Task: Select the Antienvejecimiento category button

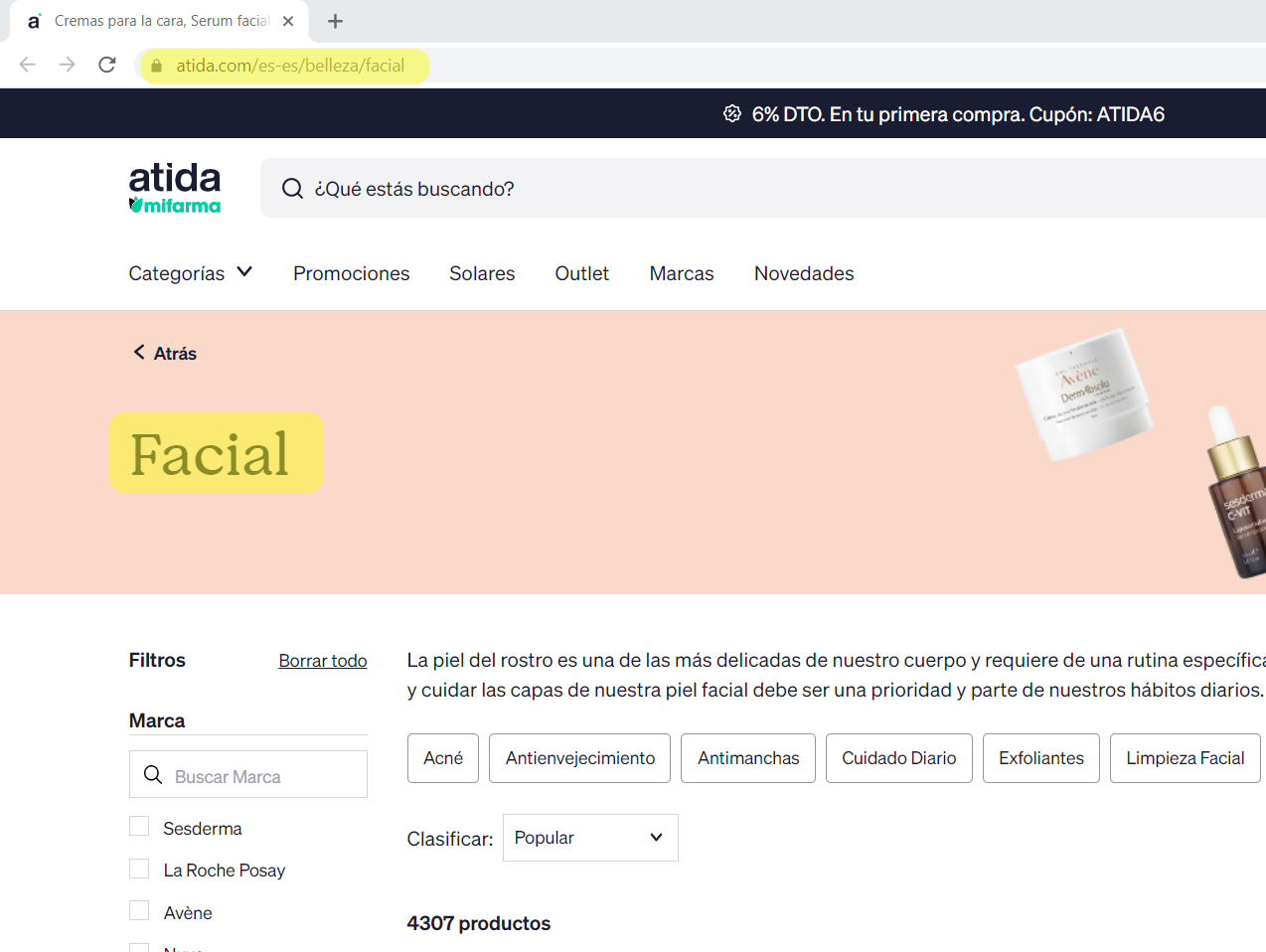Action: coord(580,758)
